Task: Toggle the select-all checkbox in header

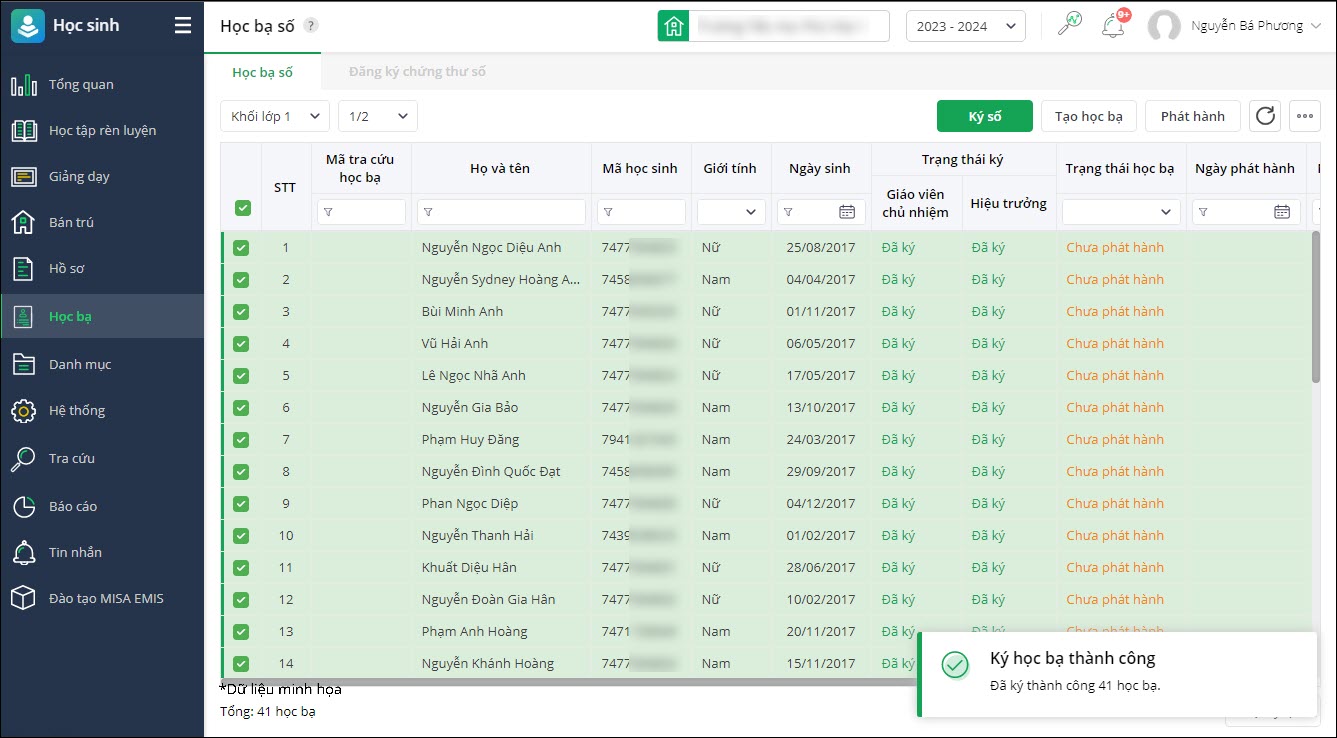Action: coord(242,208)
